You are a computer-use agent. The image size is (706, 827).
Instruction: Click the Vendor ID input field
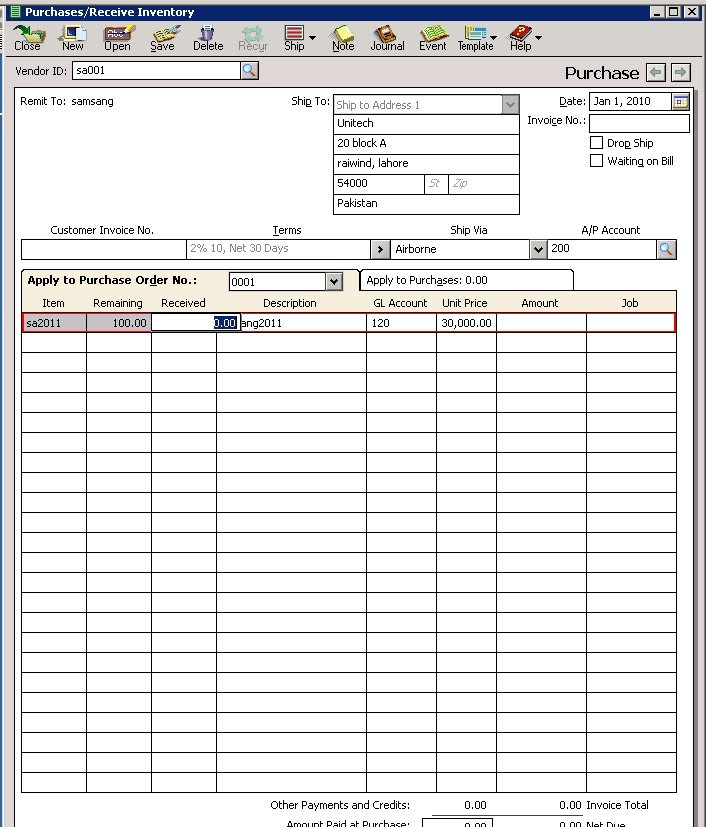(x=156, y=70)
